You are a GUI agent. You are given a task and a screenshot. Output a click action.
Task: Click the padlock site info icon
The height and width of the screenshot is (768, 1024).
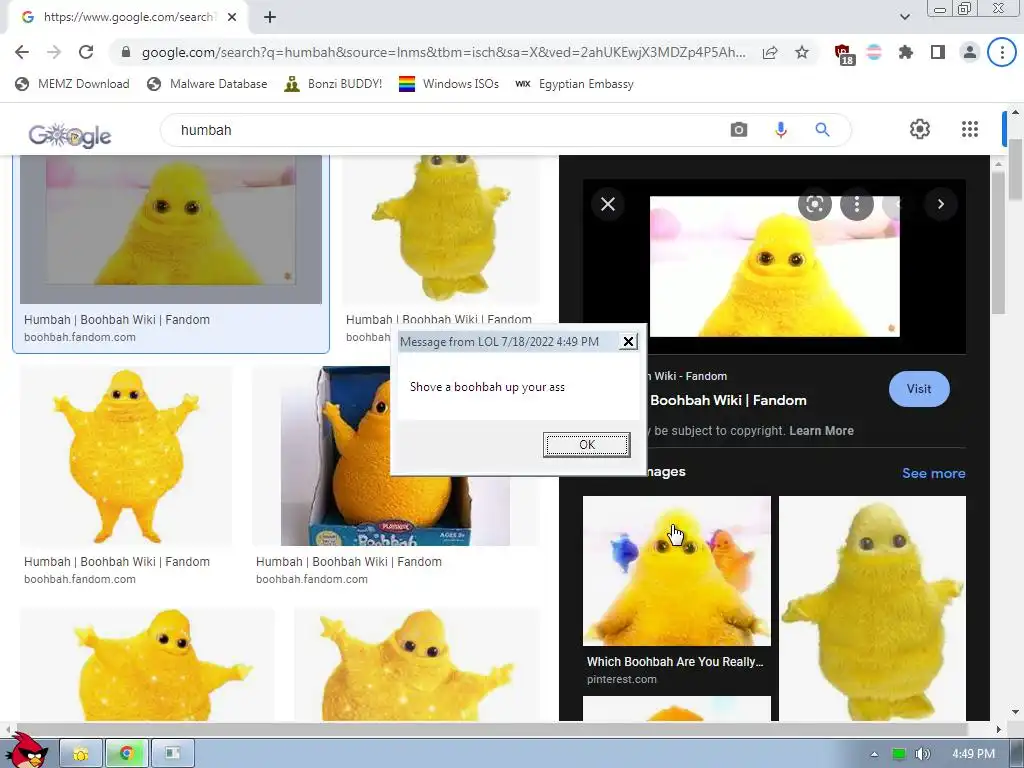126,52
